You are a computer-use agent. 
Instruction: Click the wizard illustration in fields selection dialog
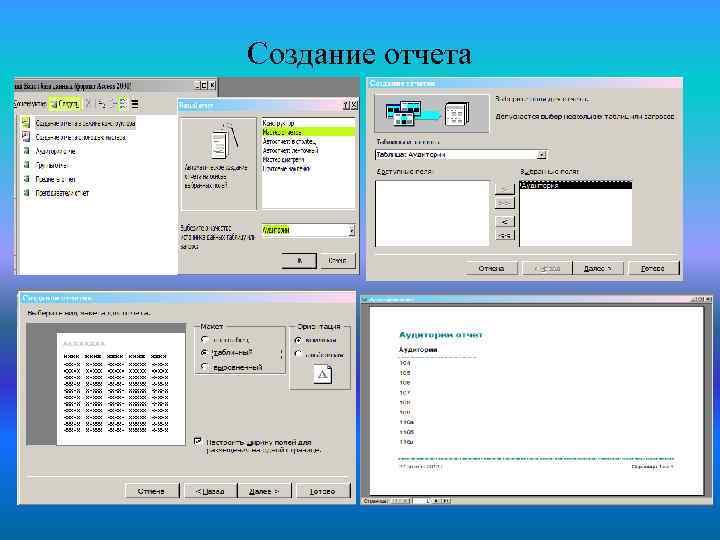tap(432, 113)
